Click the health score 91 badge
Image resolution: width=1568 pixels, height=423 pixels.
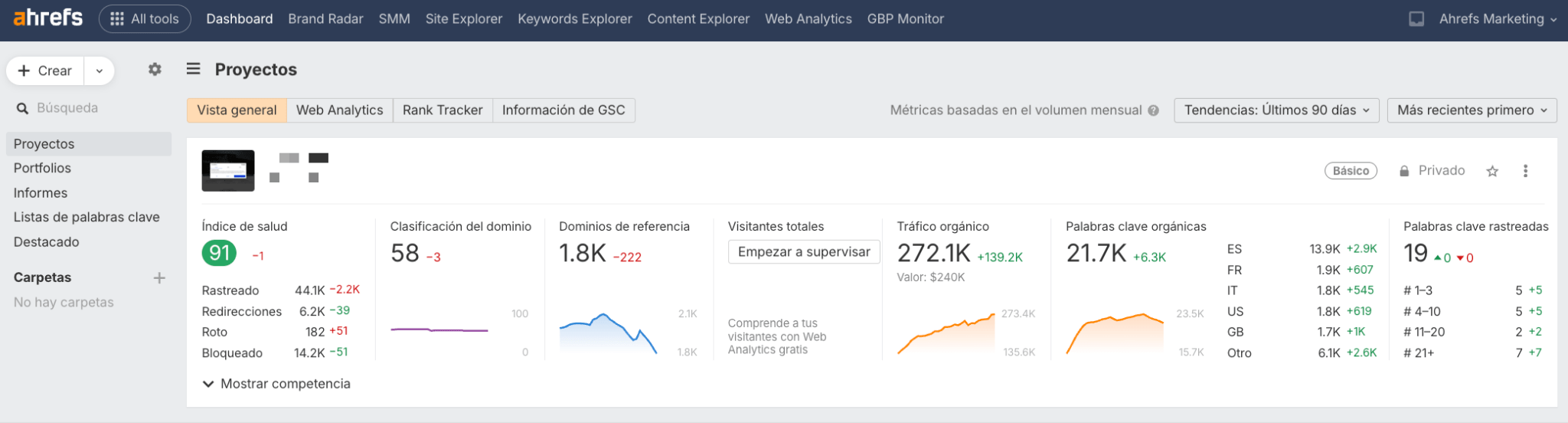click(219, 253)
